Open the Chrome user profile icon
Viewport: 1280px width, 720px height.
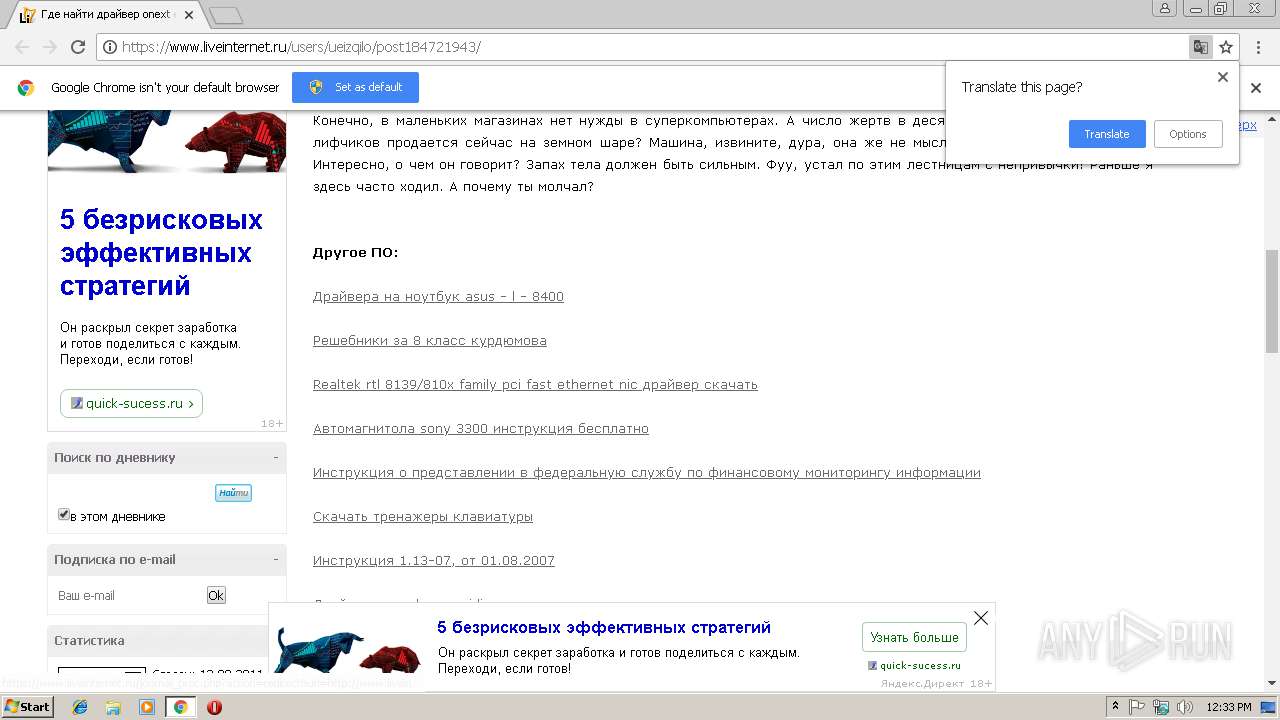(x=1165, y=8)
